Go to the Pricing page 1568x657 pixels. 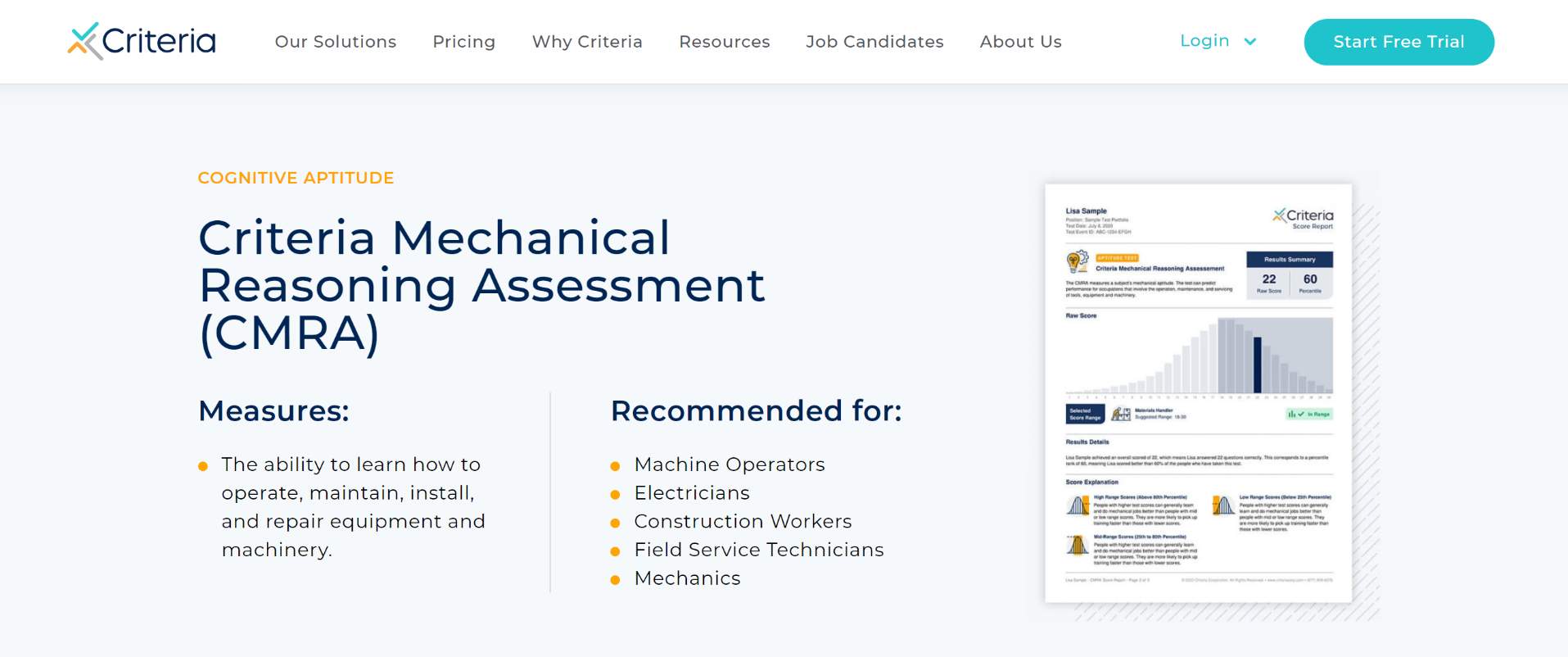pos(464,42)
